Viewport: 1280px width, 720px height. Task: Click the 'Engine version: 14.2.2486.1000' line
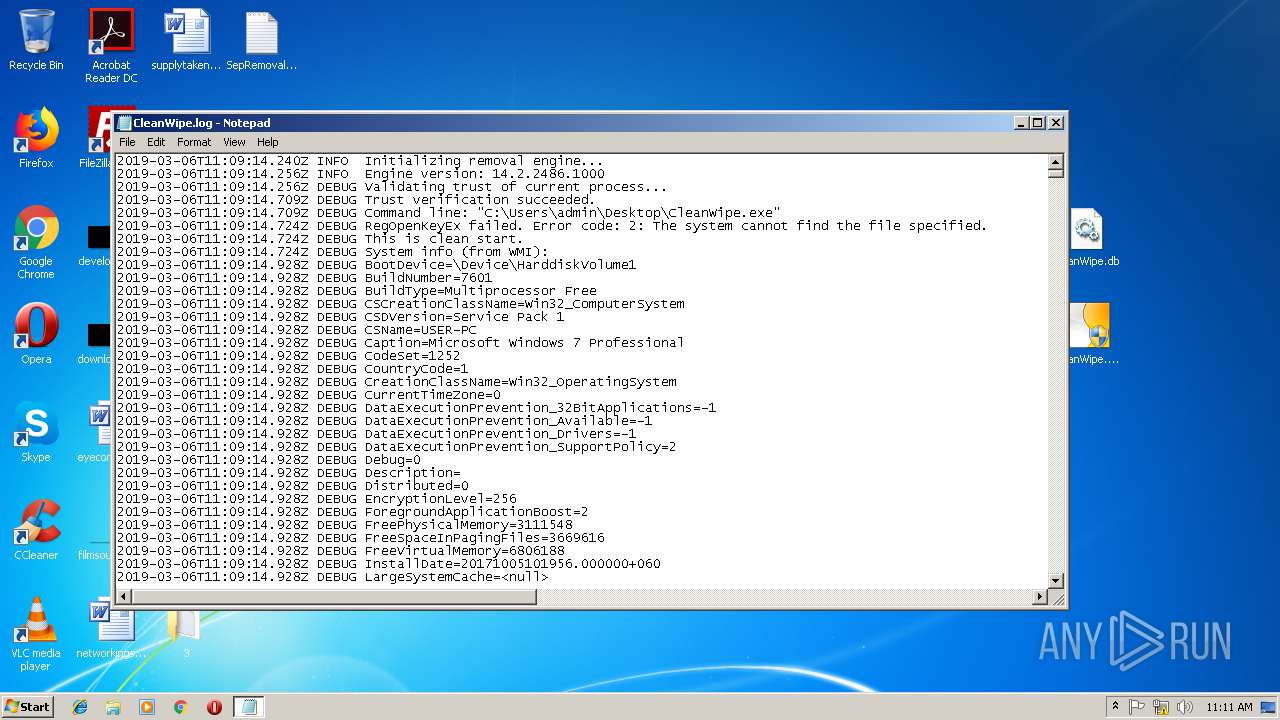360,174
